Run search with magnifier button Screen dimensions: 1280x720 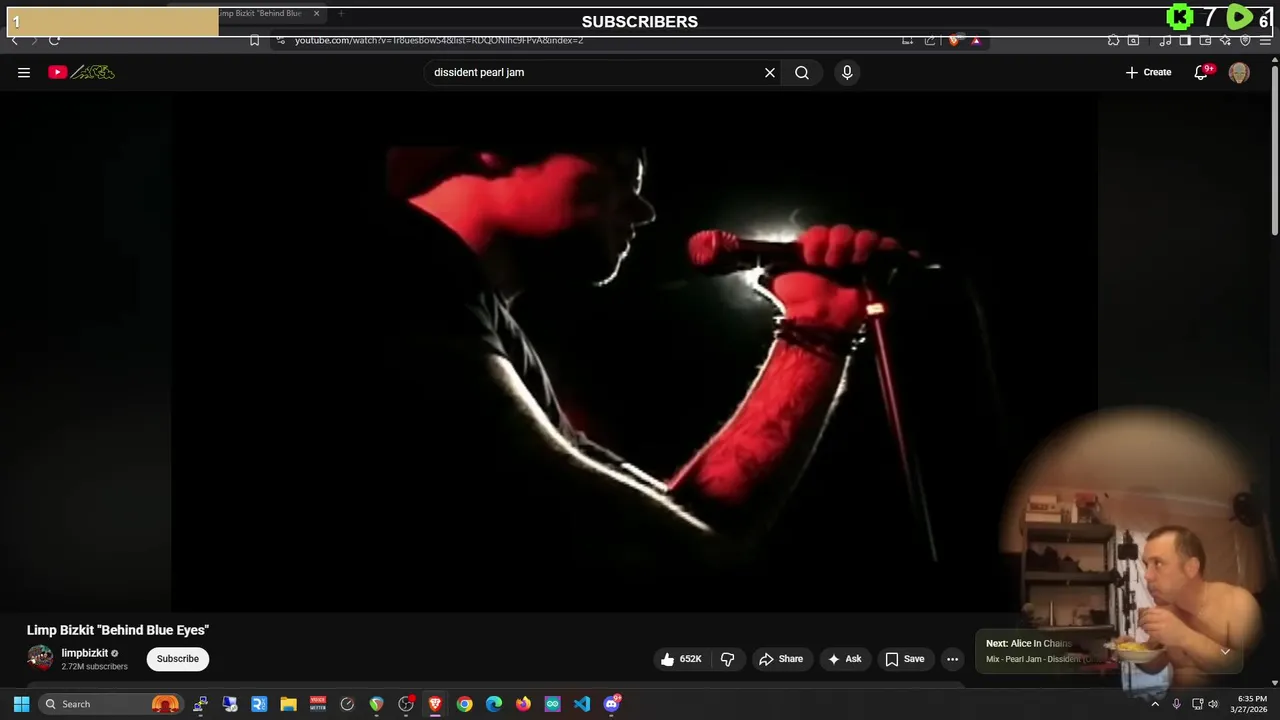click(x=802, y=72)
